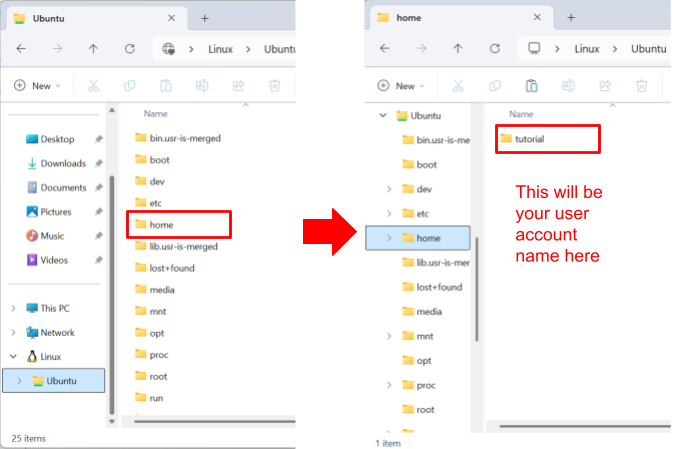This screenshot has width=675, height=449.
Task: Click Rename icon in right home window toolbar
Action: (x=568, y=86)
